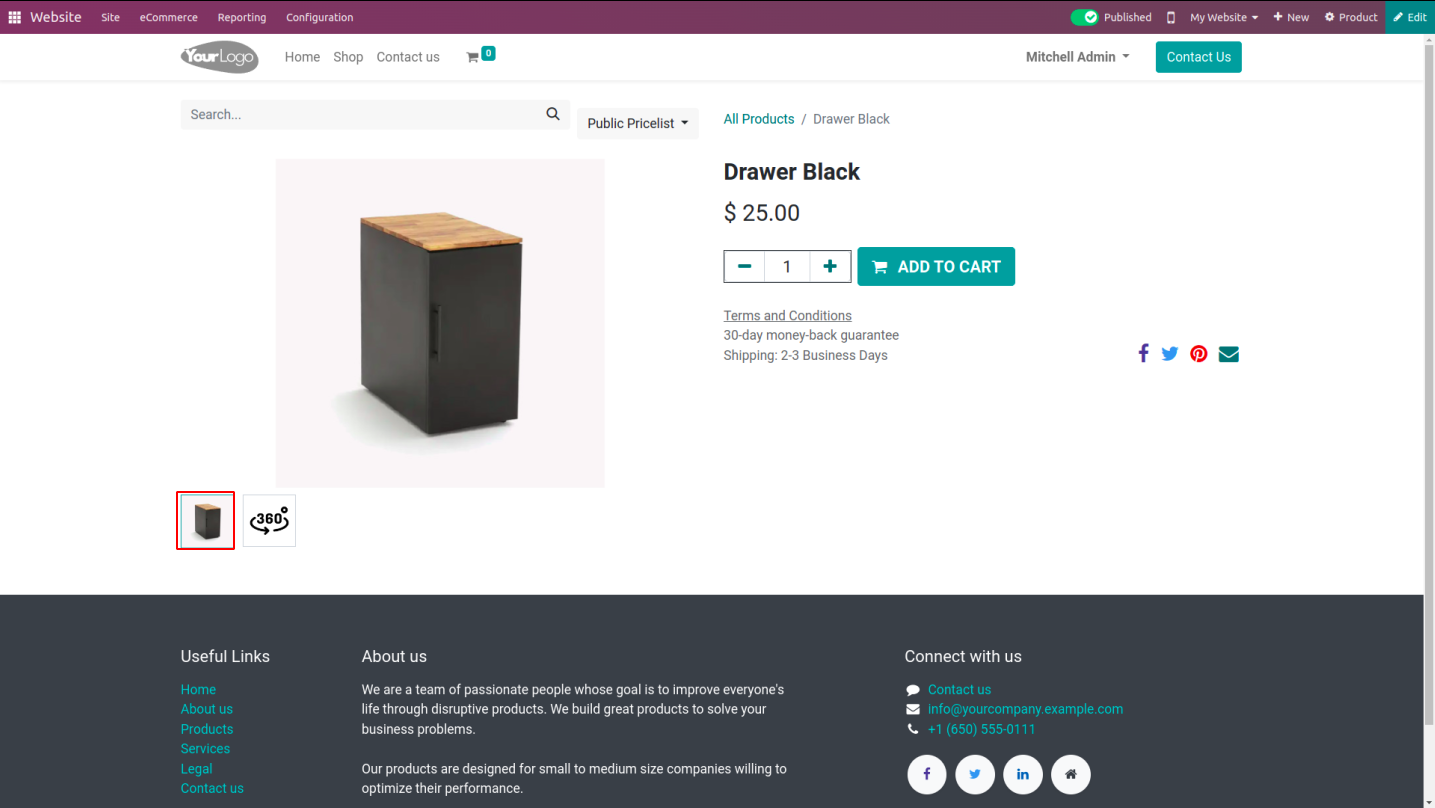Click the search magnifier icon
The height and width of the screenshot is (808, 1435).
point(553,114)
